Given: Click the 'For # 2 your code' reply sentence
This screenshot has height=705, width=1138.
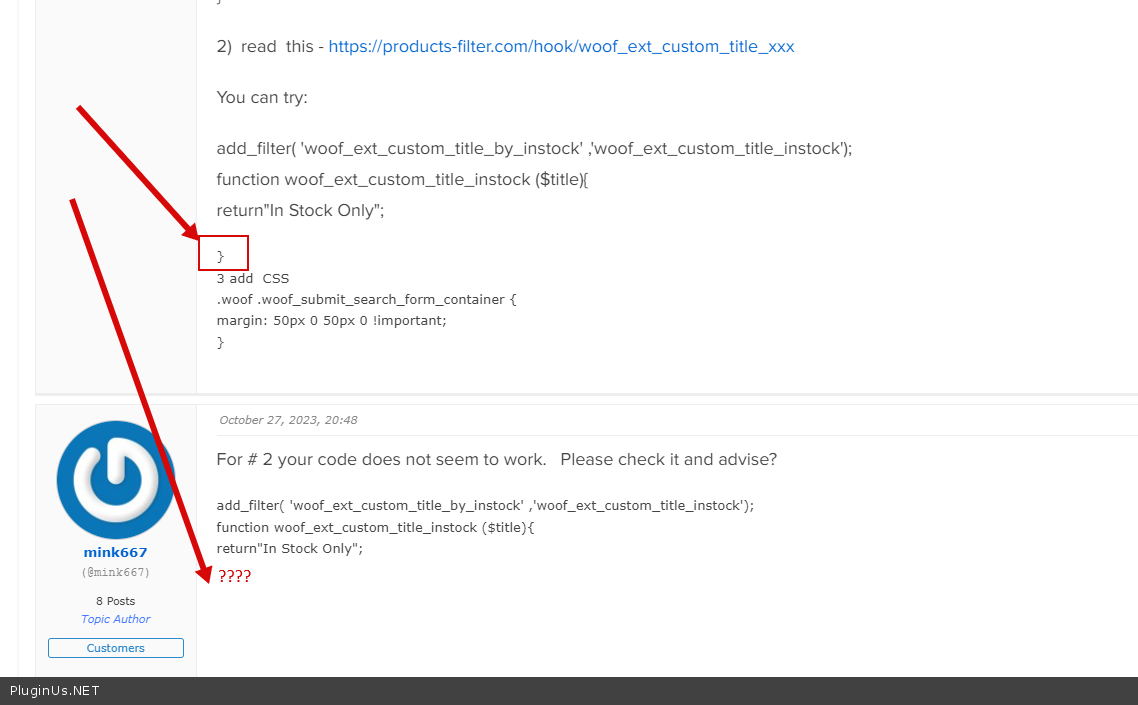Looking at the screenshot, I should [496, 460].
